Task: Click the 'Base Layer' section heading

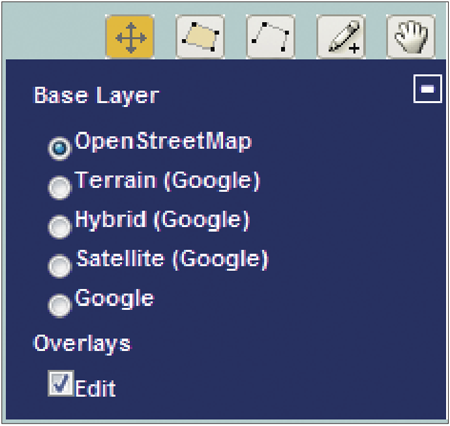Action: [97, 96]
